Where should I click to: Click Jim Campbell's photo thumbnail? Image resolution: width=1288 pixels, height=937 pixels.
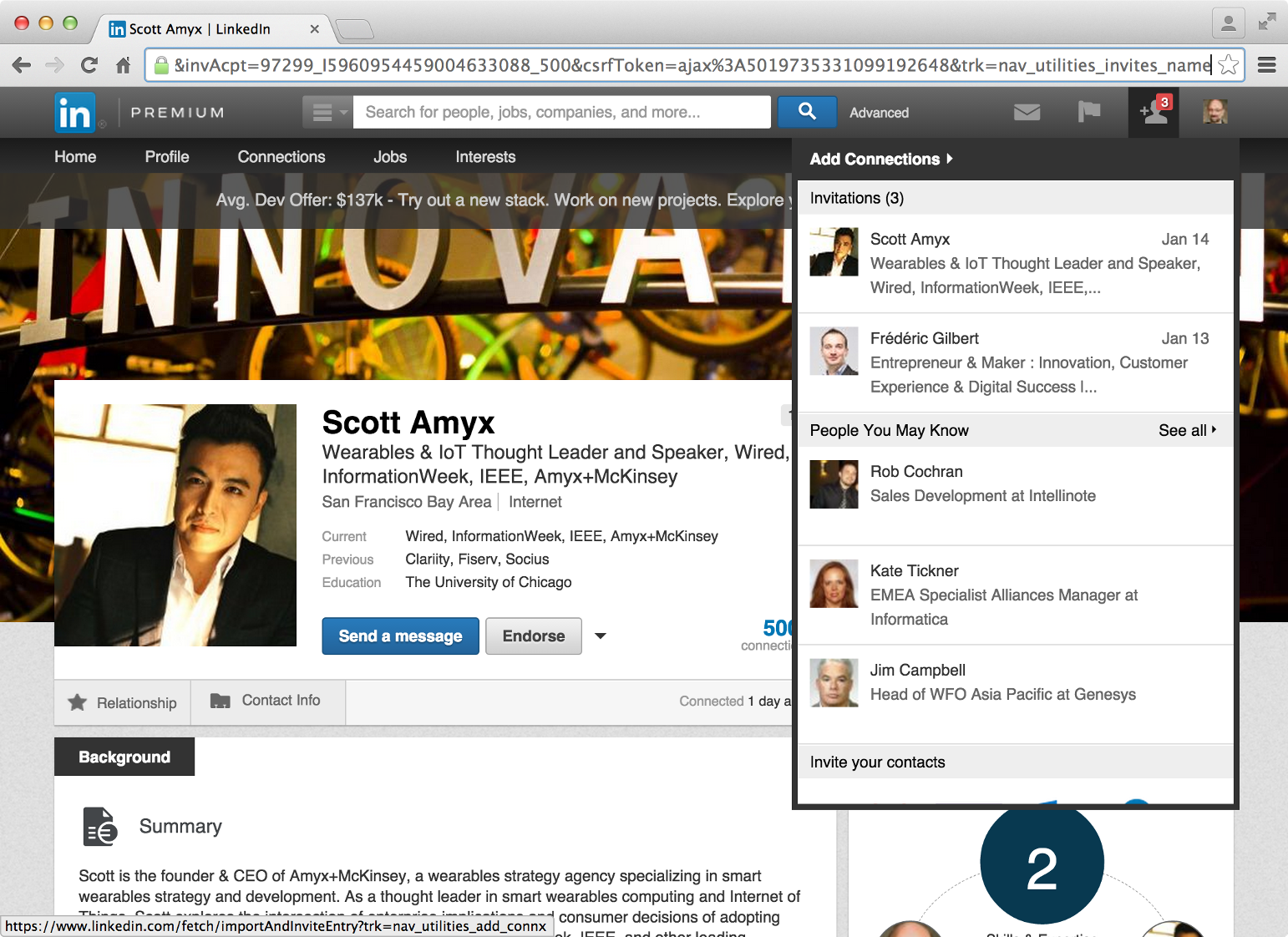tap(834, 683)
